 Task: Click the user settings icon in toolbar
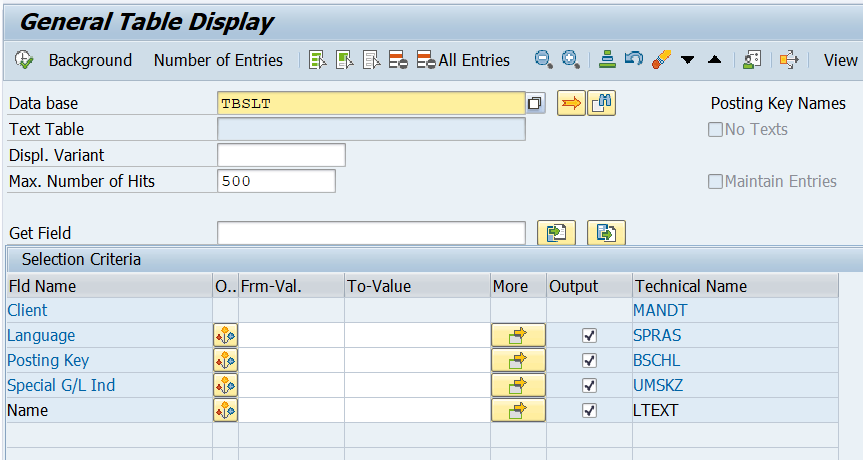(752, 59)
